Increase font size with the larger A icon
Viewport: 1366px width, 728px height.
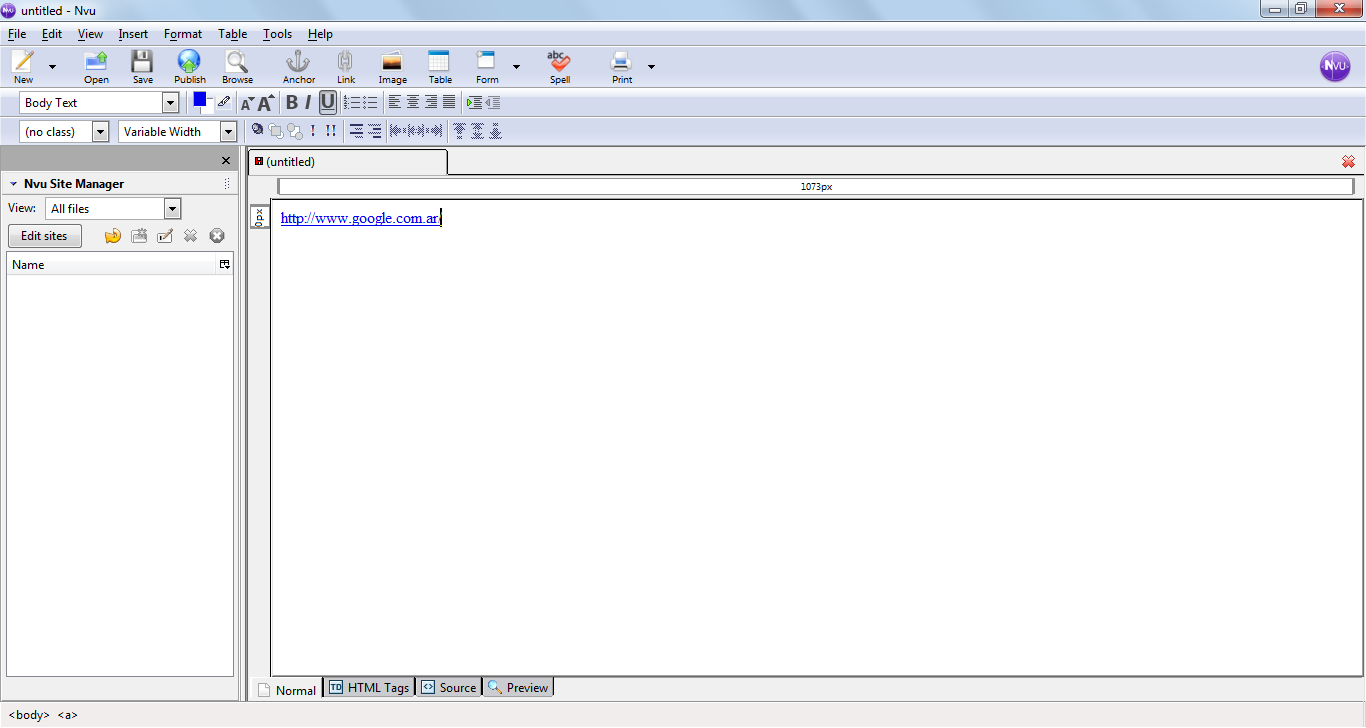(265, 102)
